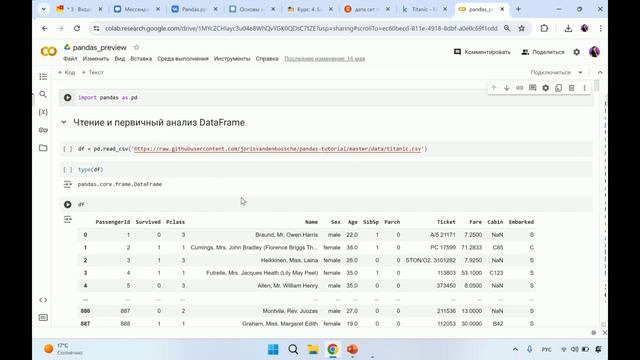Move cell down arrow in cell toolbar
Image resolution: width=640 pixels, height=360 pixels.
pyautogui.click(x=507, y=88)
